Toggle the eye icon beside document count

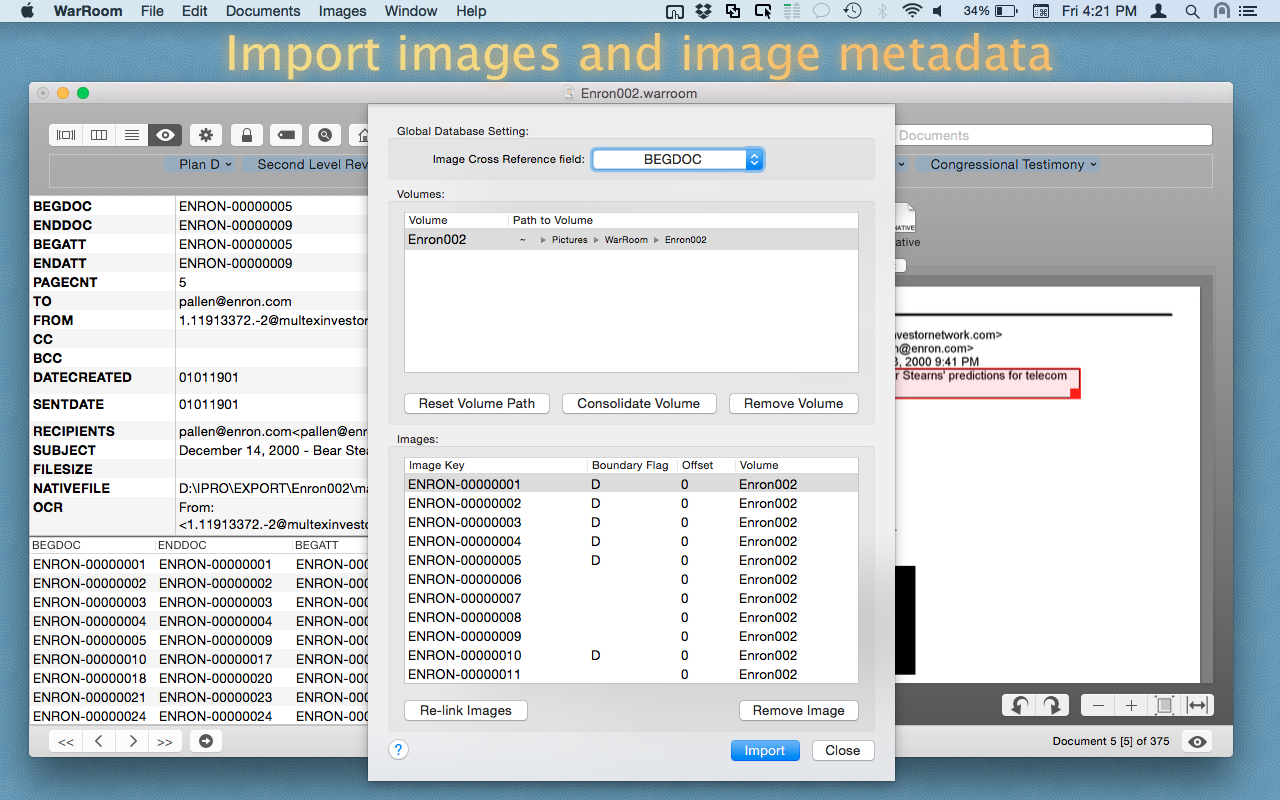1197,741
